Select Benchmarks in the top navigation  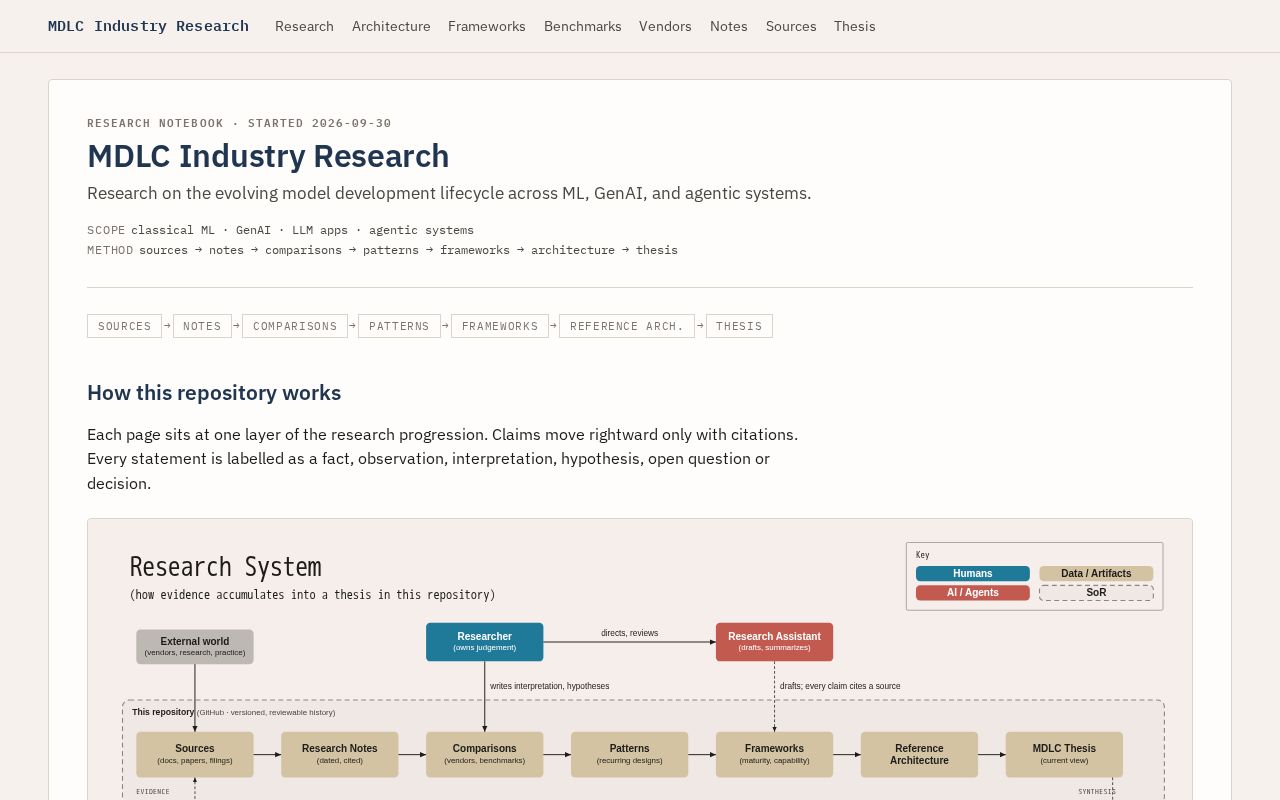[583, 26]
